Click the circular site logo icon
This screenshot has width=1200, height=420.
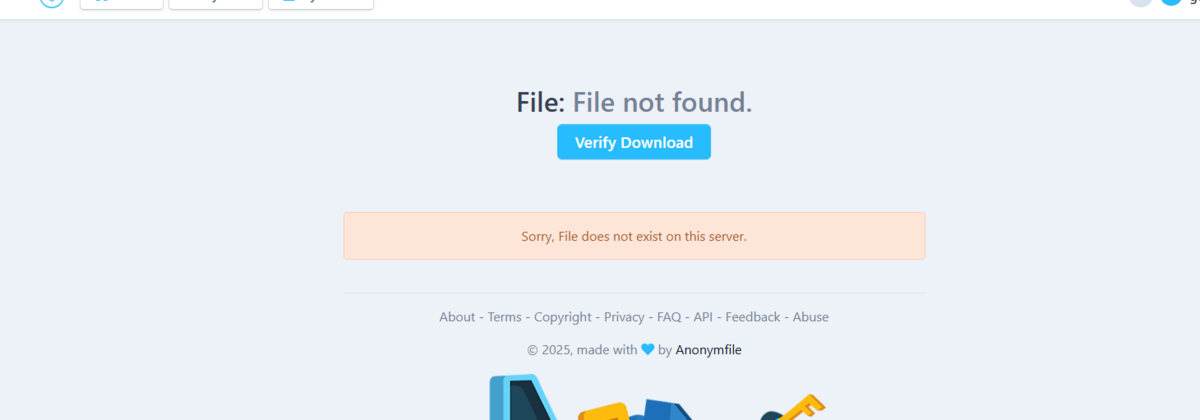tap(52, 2)
